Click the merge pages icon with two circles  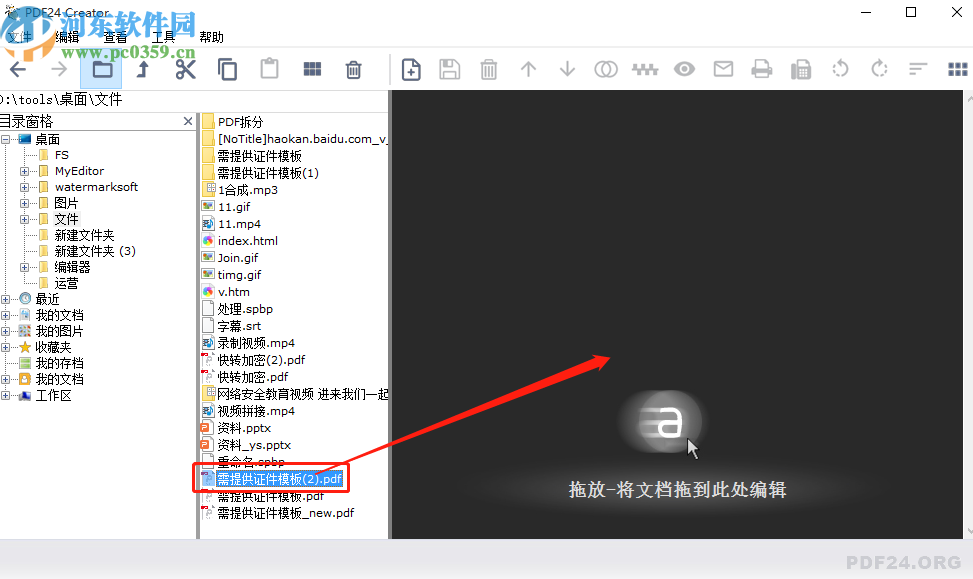coord(606,69)
